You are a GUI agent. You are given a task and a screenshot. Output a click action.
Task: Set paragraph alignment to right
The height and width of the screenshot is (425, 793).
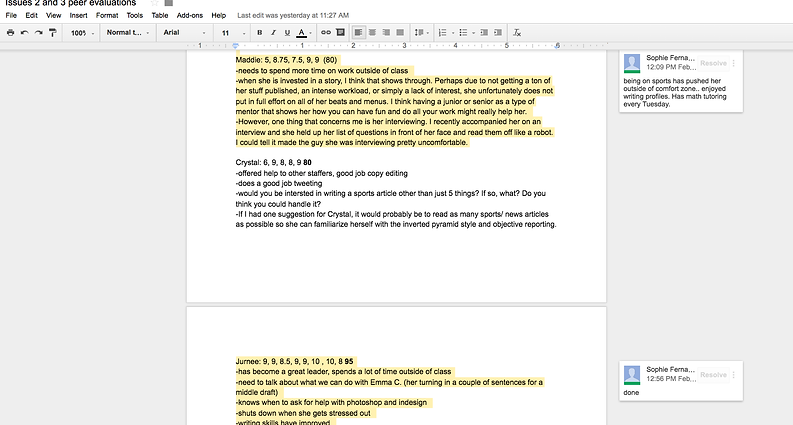(386, 33)
